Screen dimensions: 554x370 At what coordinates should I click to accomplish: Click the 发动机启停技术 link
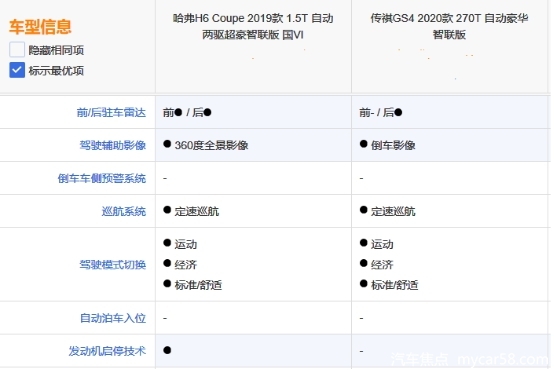click(107, 351)
